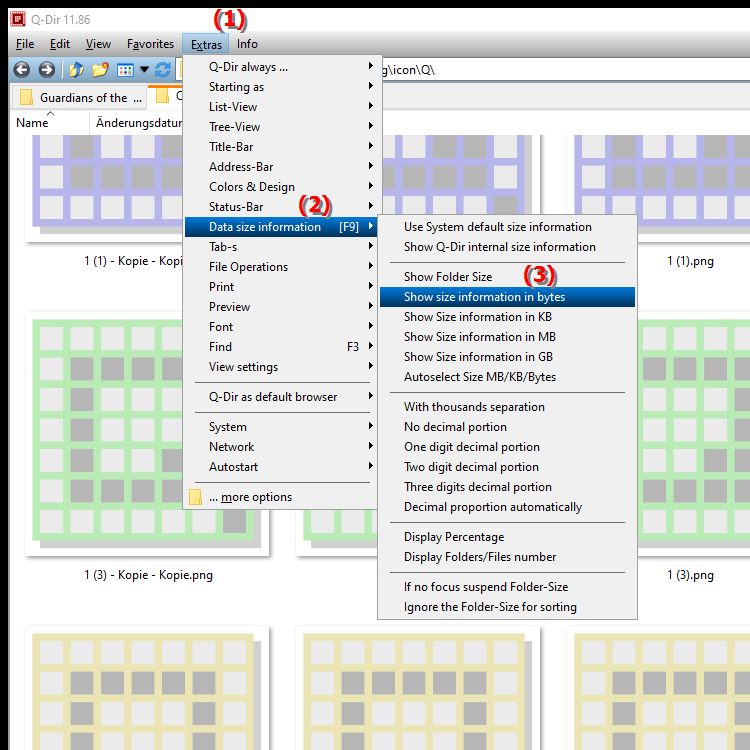Select No decimal portion
This screenshot has width=750, height=750.
[x=507, y=427]
